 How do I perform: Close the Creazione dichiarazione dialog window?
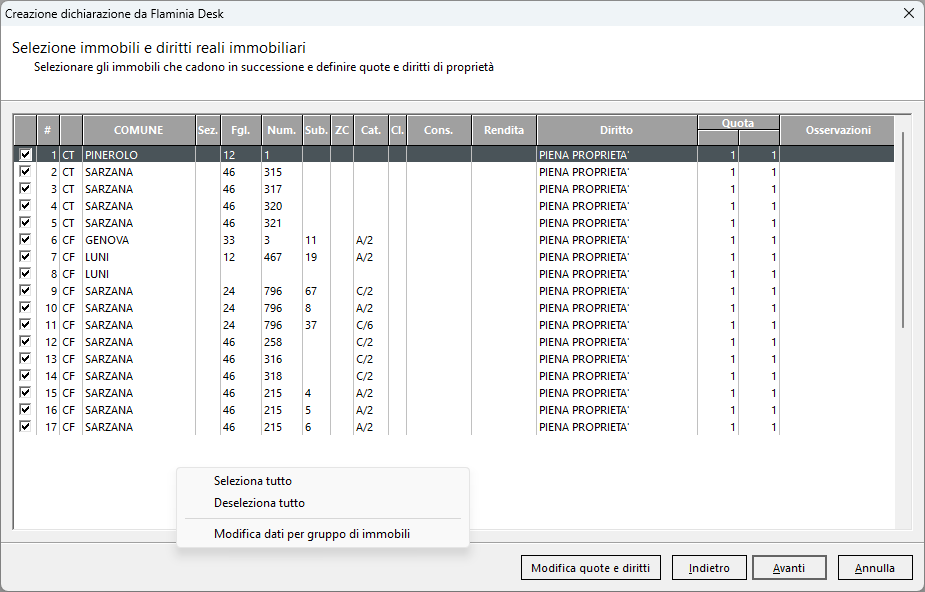point(908,13)
